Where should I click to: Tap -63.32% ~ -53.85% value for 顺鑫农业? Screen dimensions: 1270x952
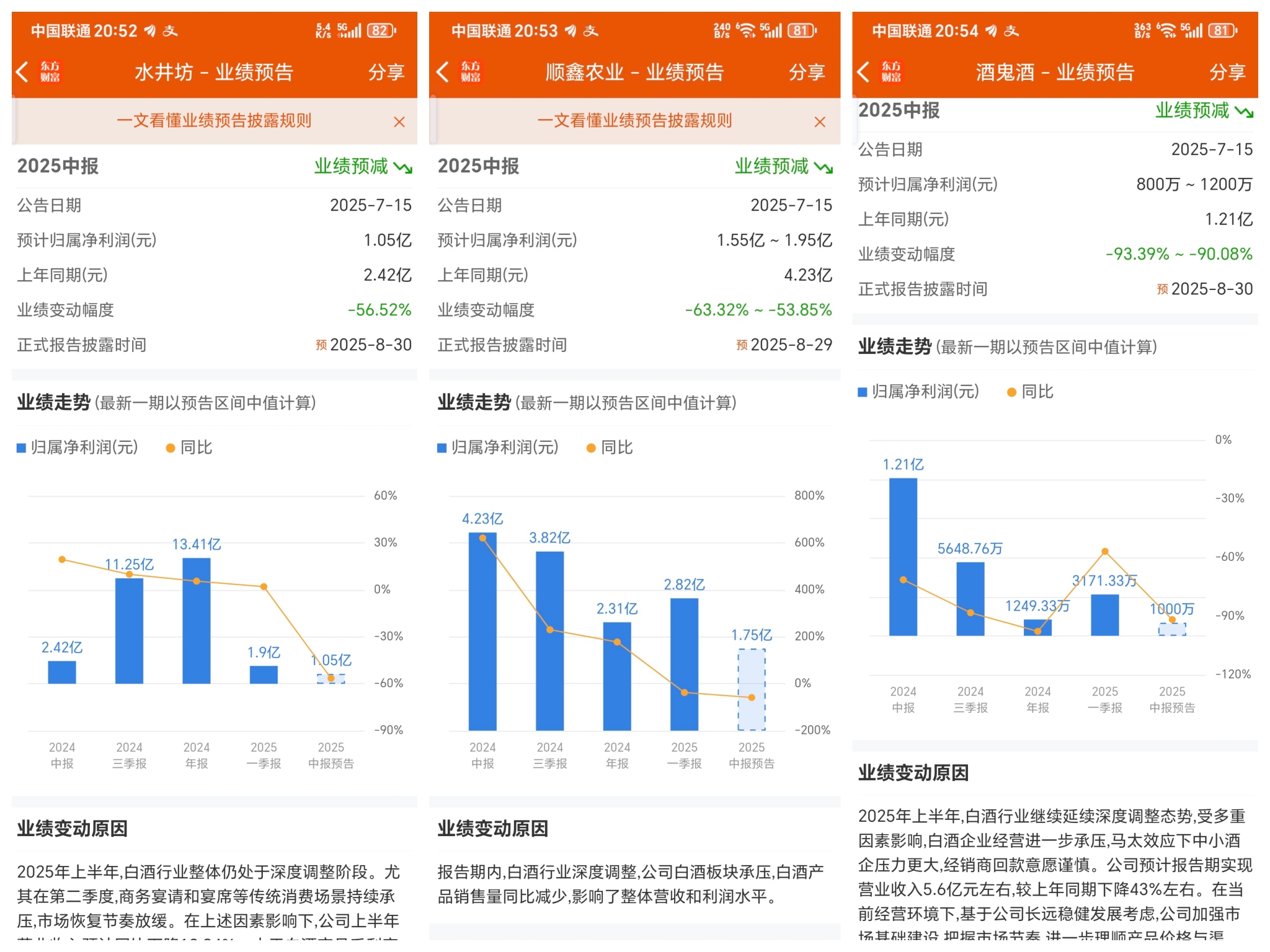(758, 310)
